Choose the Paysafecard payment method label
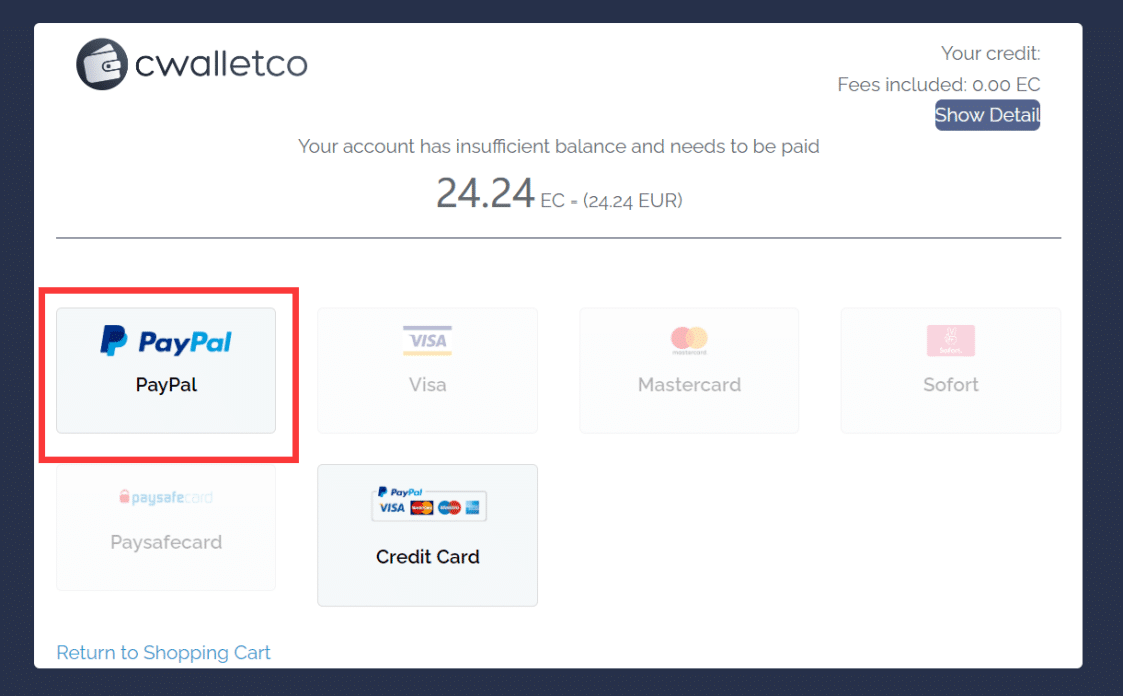This screenshot has height=696, width=1123. [x=166, y=542]
